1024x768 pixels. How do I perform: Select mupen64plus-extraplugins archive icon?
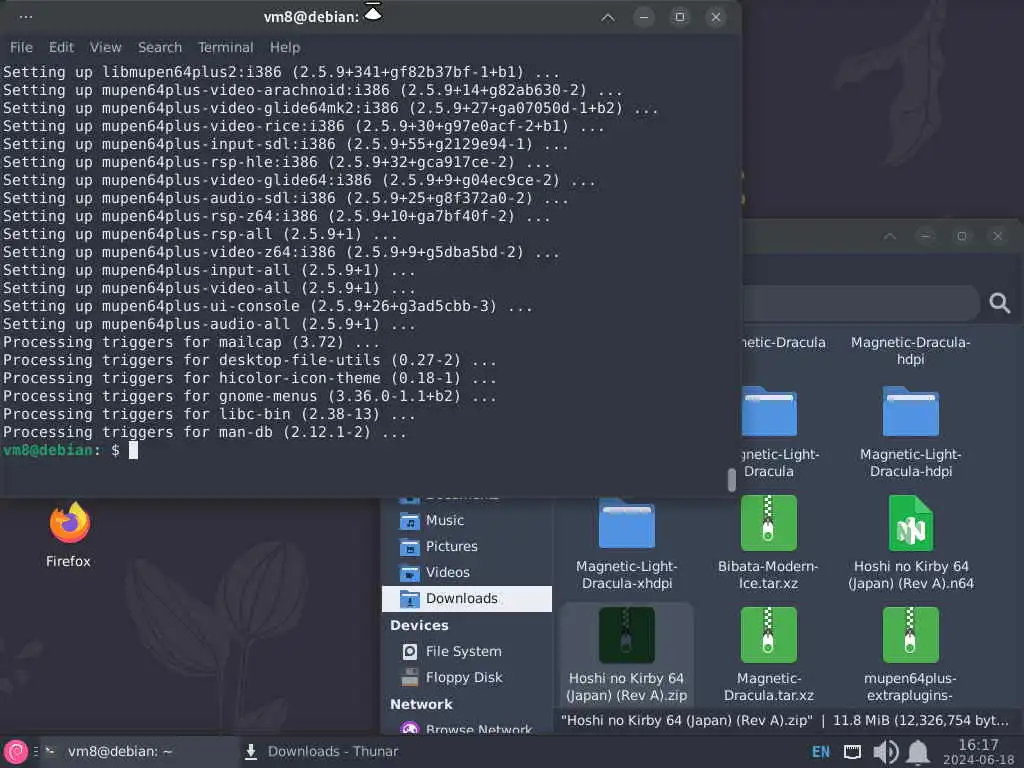pyautogui.click(x=910, y=635)
